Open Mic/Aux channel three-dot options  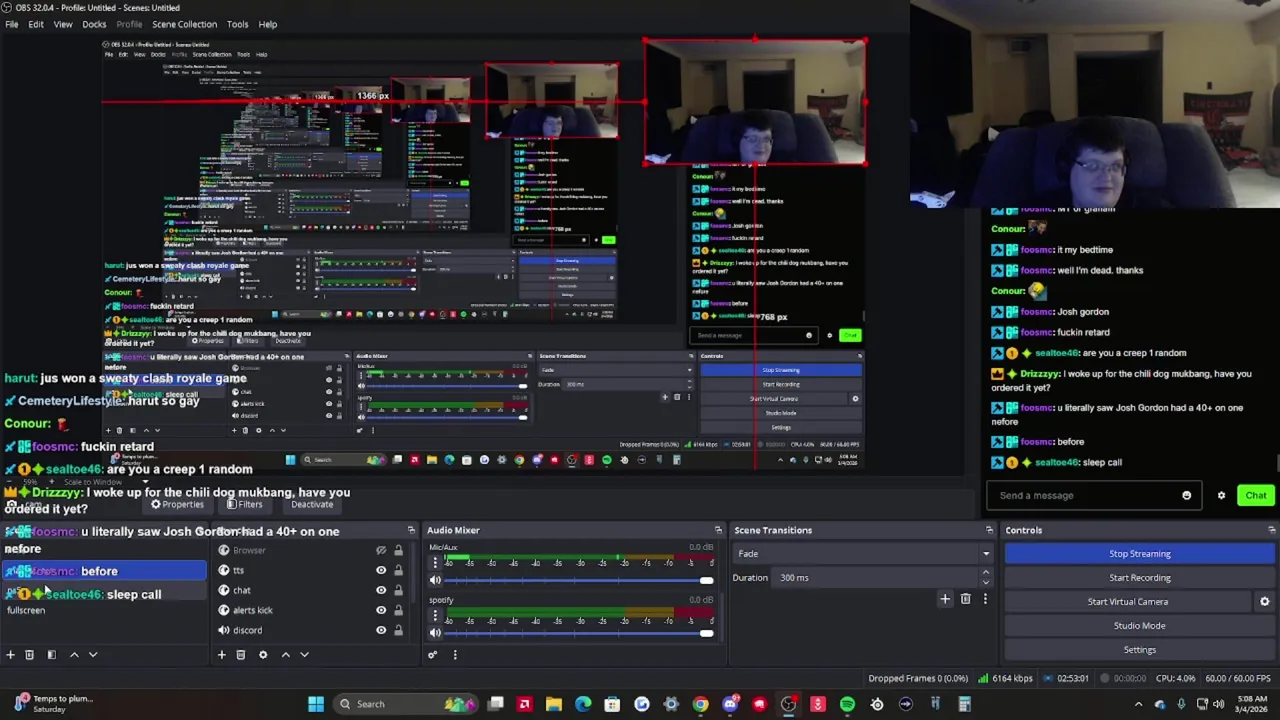(x=435, y=563)
